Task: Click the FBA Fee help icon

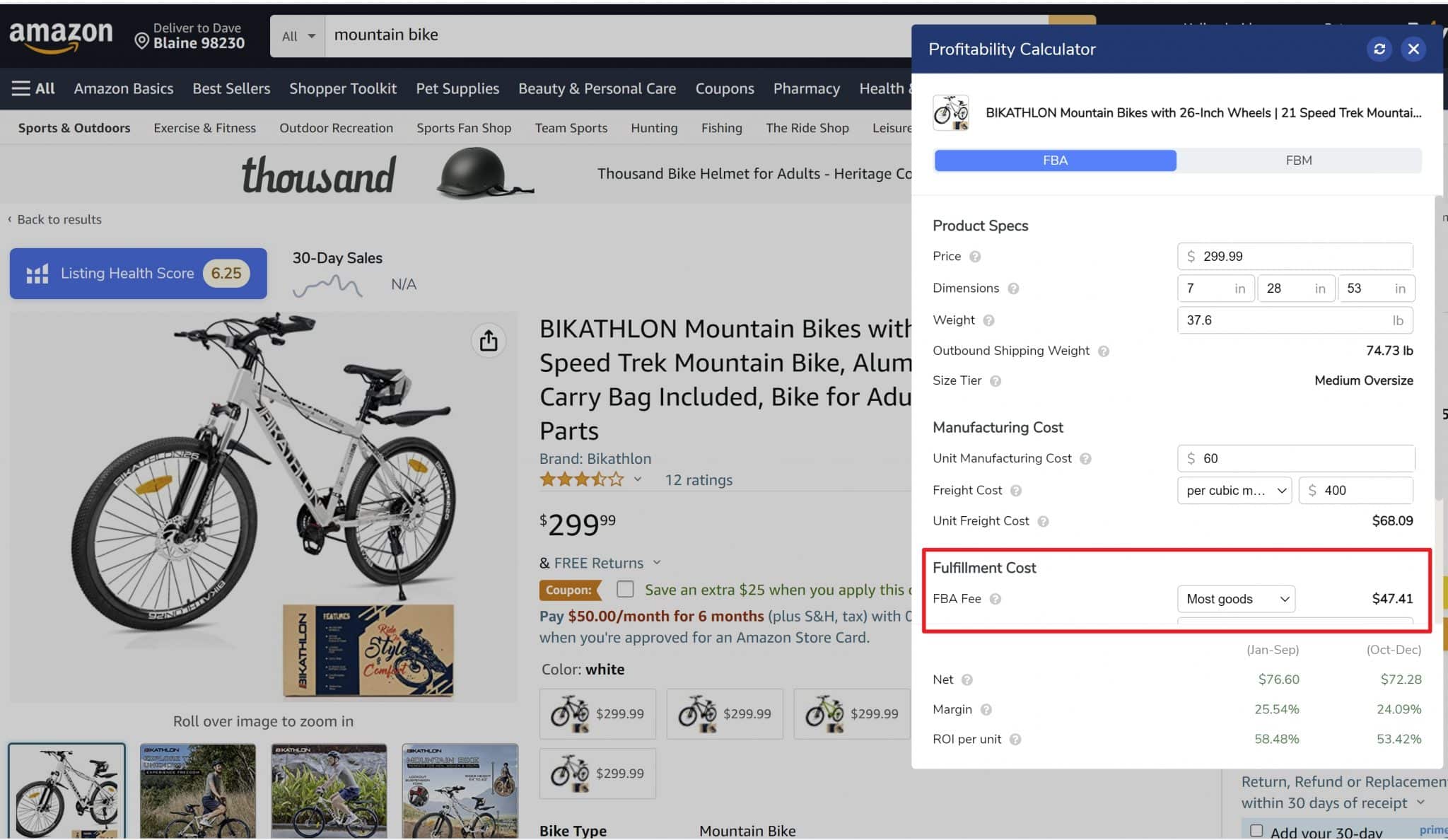Action: [x=995, y=599]
